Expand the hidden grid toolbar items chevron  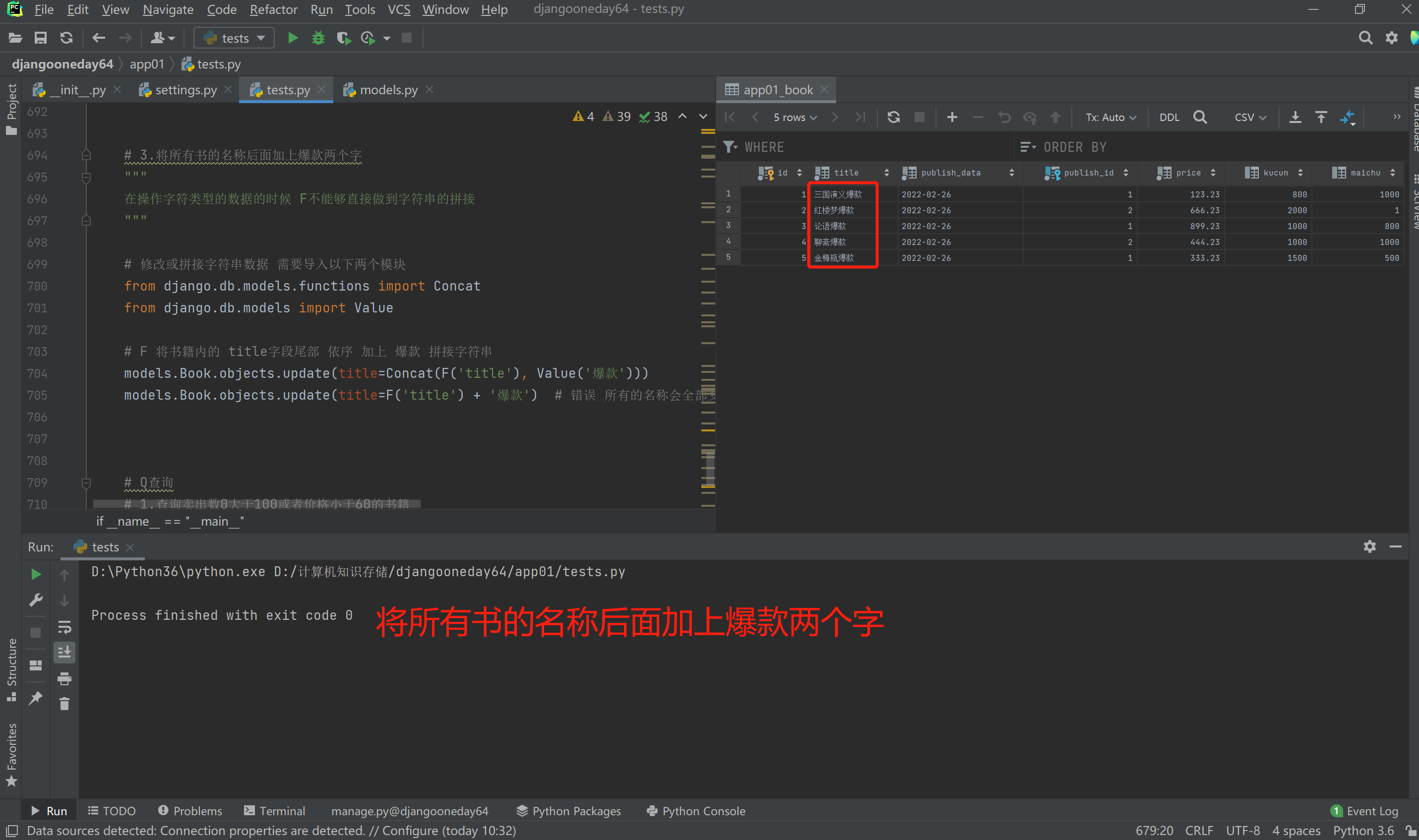1396,117
